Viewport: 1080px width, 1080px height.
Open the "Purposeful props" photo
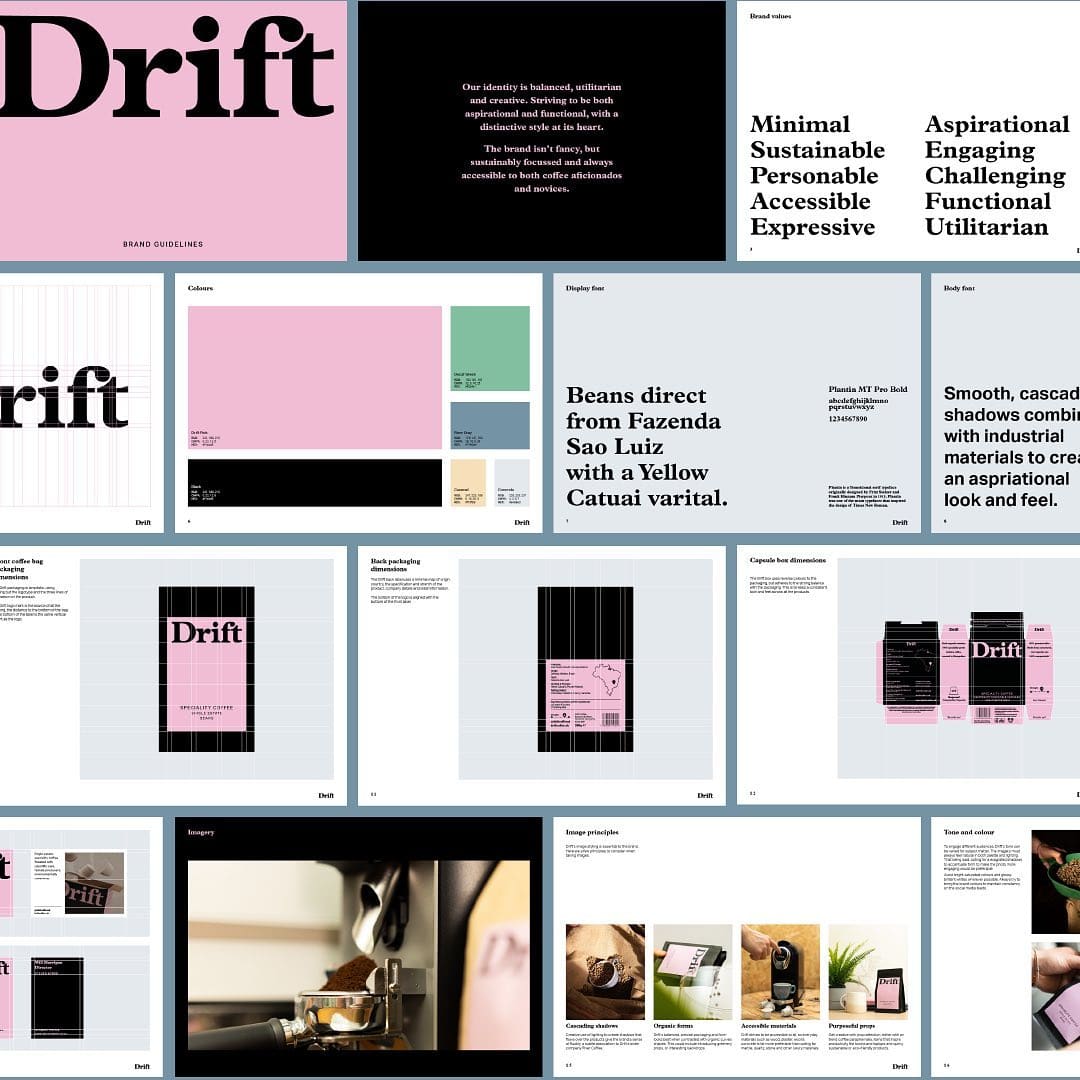[868, 972]
